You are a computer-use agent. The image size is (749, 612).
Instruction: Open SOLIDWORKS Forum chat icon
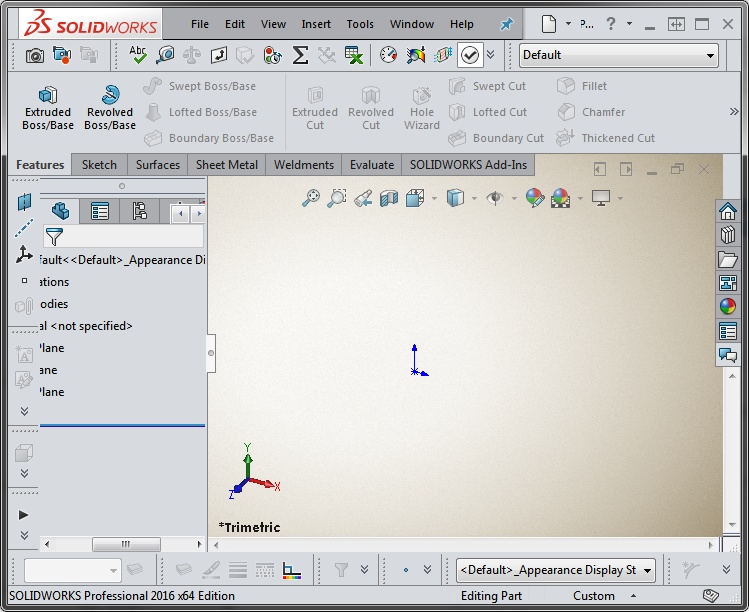tap(728, 354)
